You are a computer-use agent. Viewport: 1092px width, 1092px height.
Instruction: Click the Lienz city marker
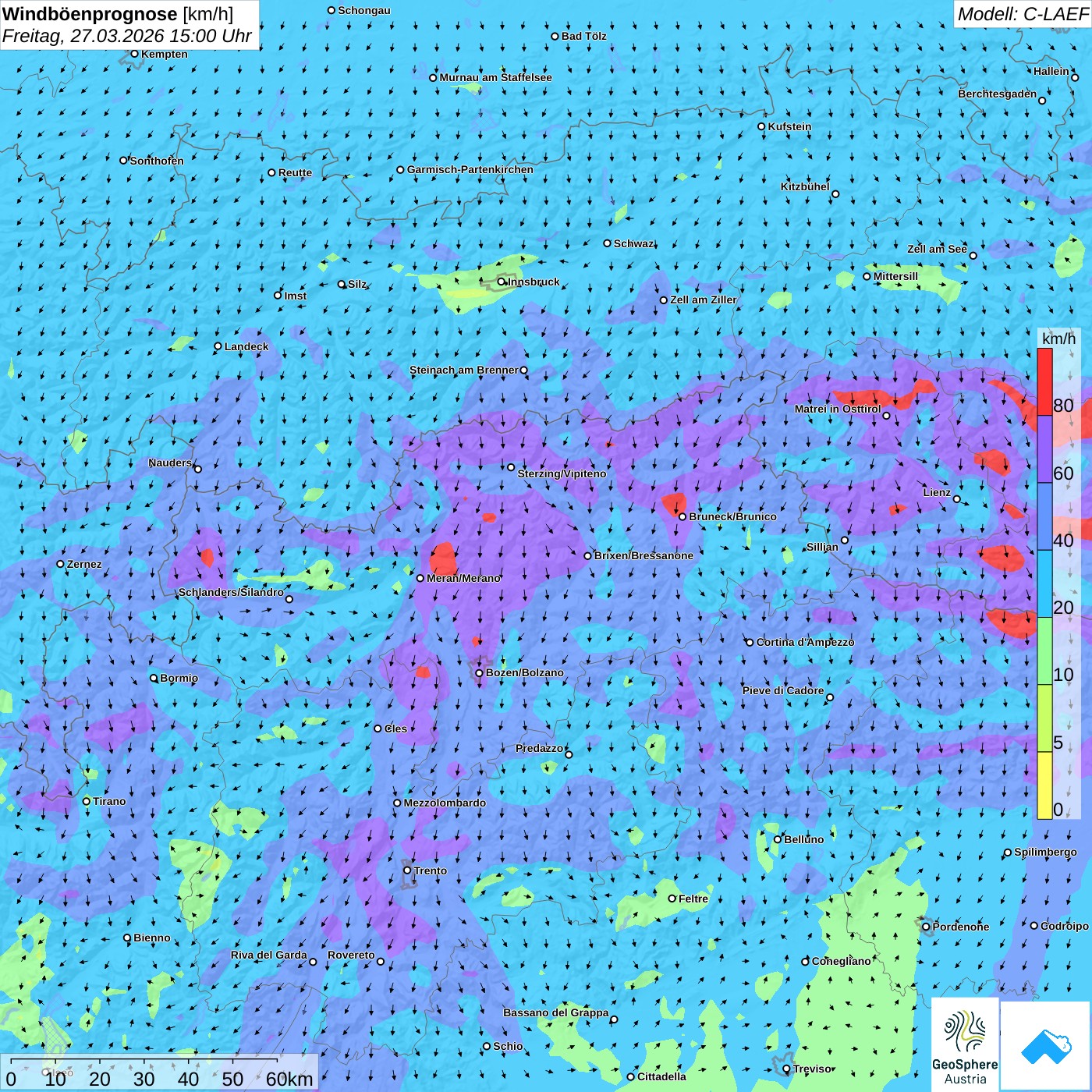(x=957, y=499)
